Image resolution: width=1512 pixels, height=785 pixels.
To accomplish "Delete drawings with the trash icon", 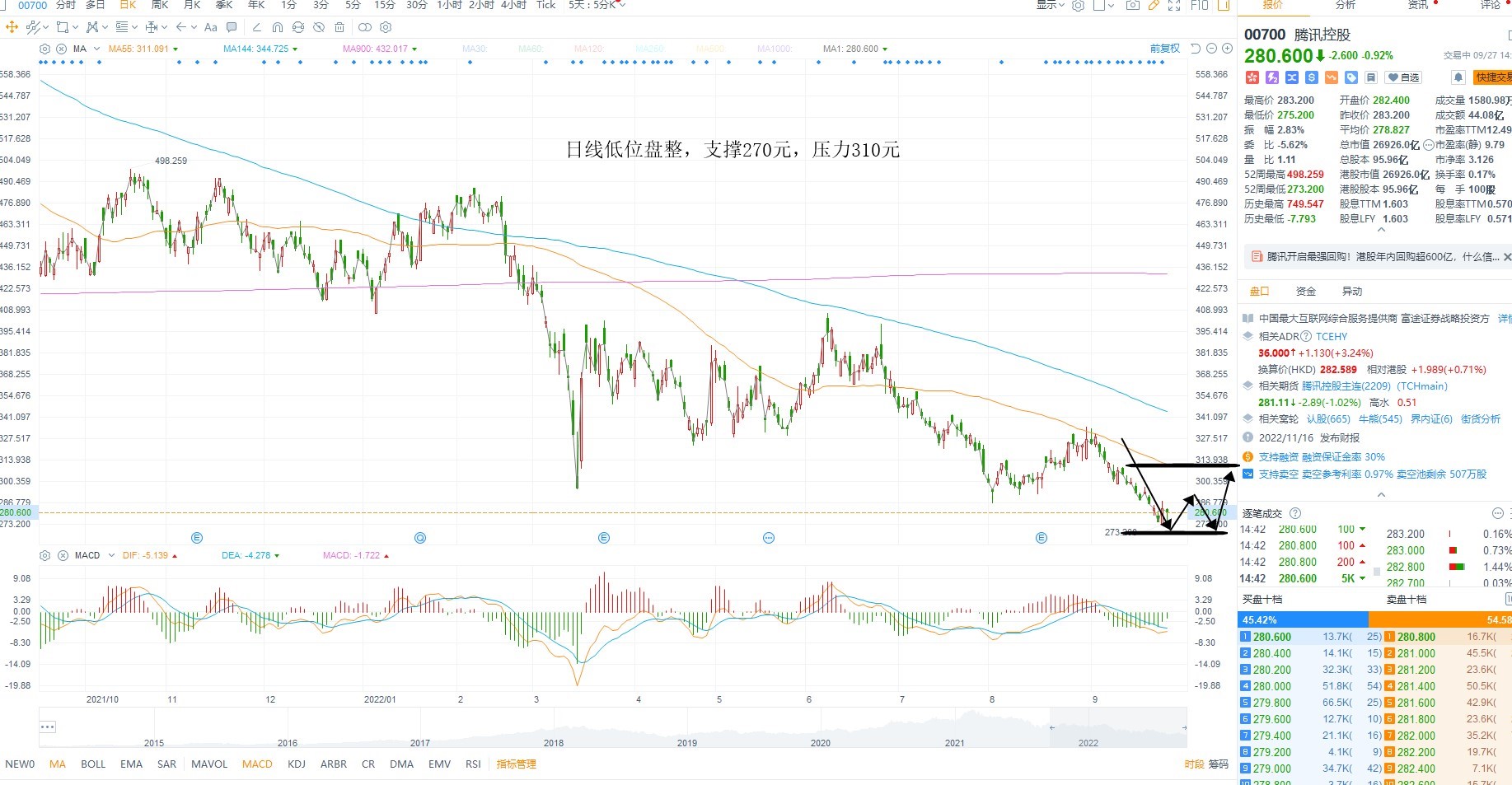I will [x=339, y=27].
